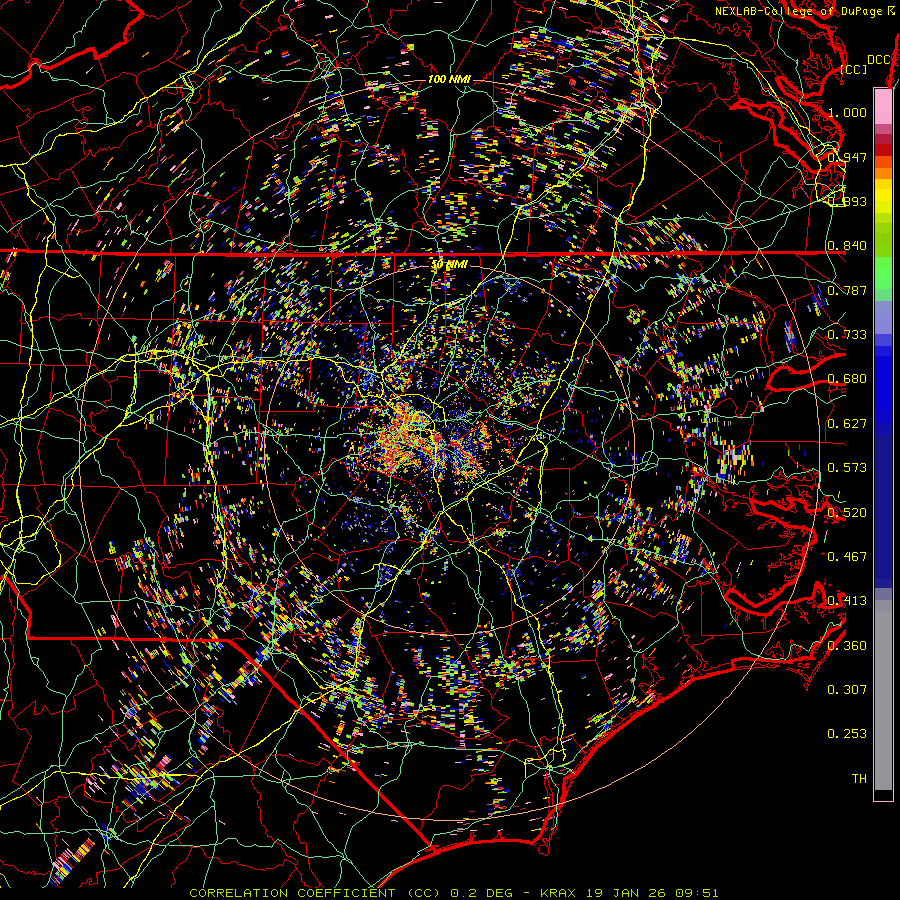This screenshot has width=900, height=900.
Task: Click the 0.893 color scale label
Action: coord(847,201)
